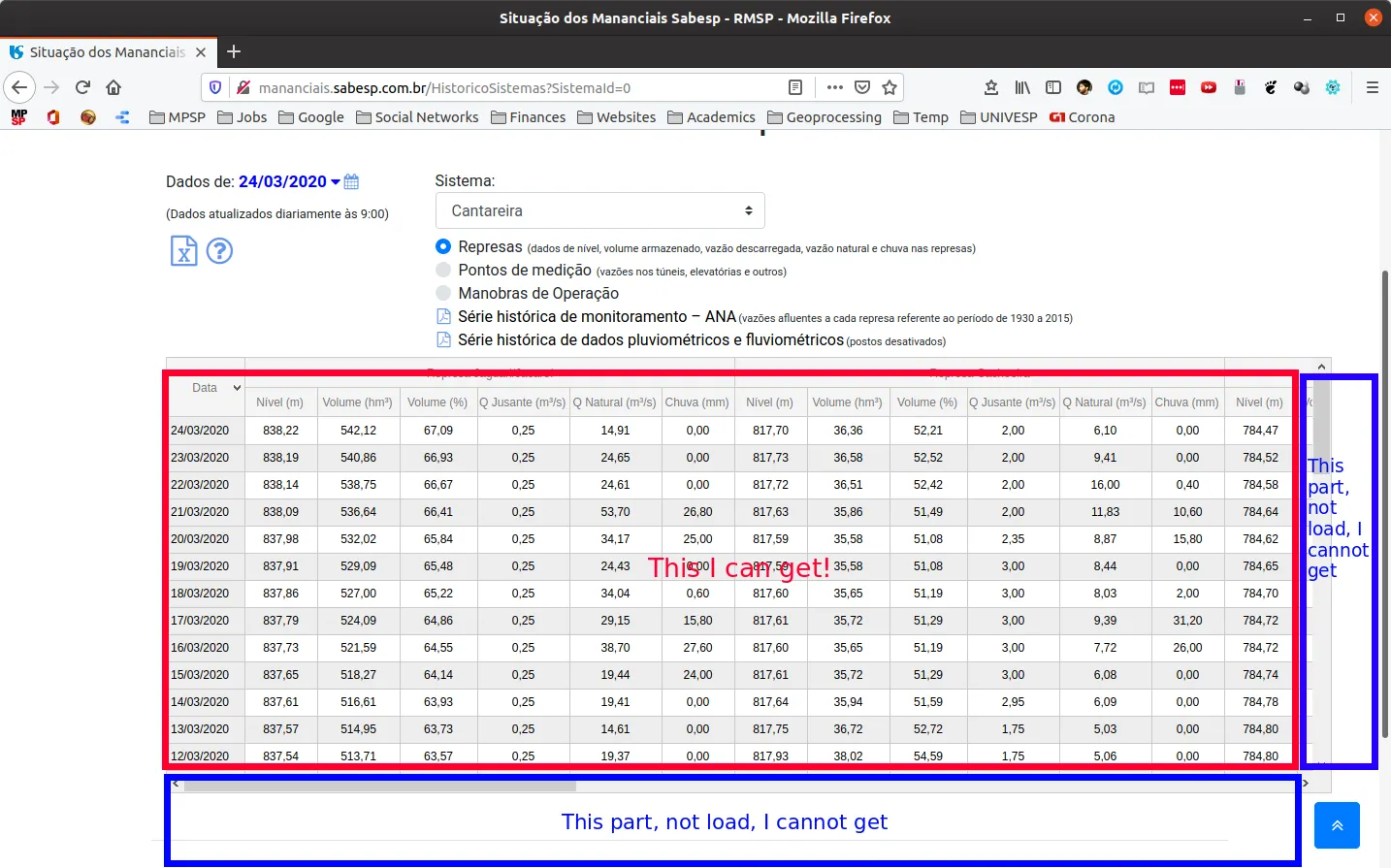Viewport: 1391px width, 868px height.
Task: Select the Situação dos Mananciais tab
Action: click(107, 52)
